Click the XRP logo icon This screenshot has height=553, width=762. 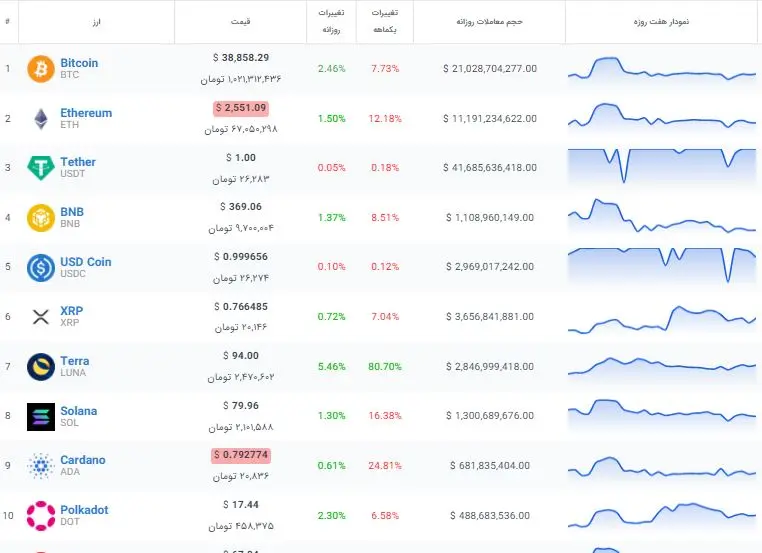(x=41, y=317)
